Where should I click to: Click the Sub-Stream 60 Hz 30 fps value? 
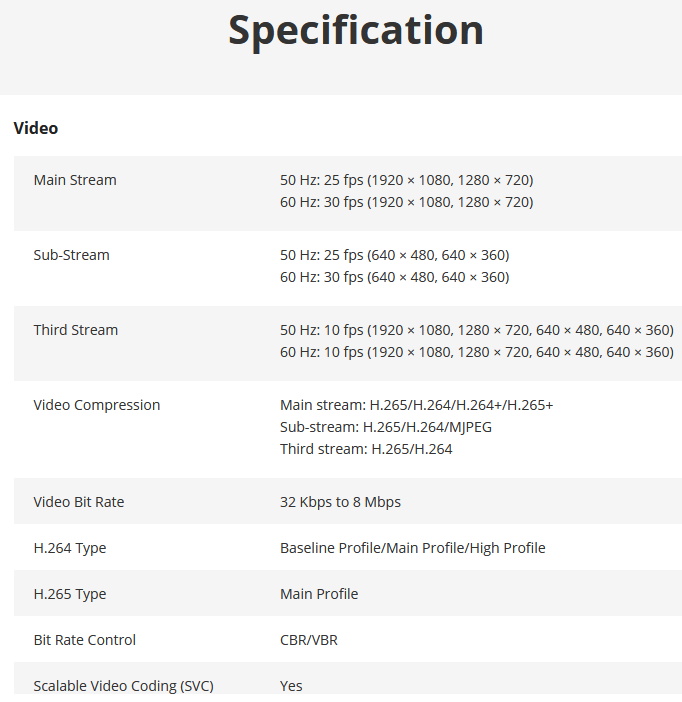(394, 277)
